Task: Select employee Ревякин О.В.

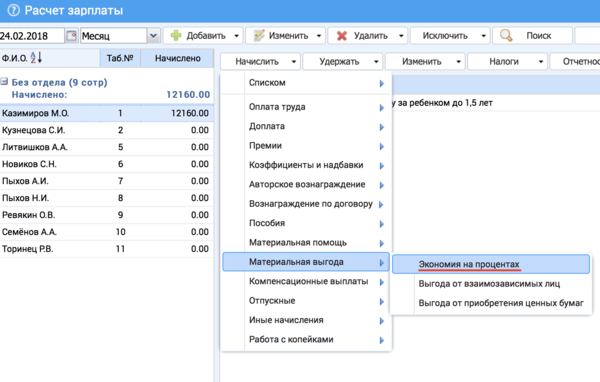Action: pos(106,215)
